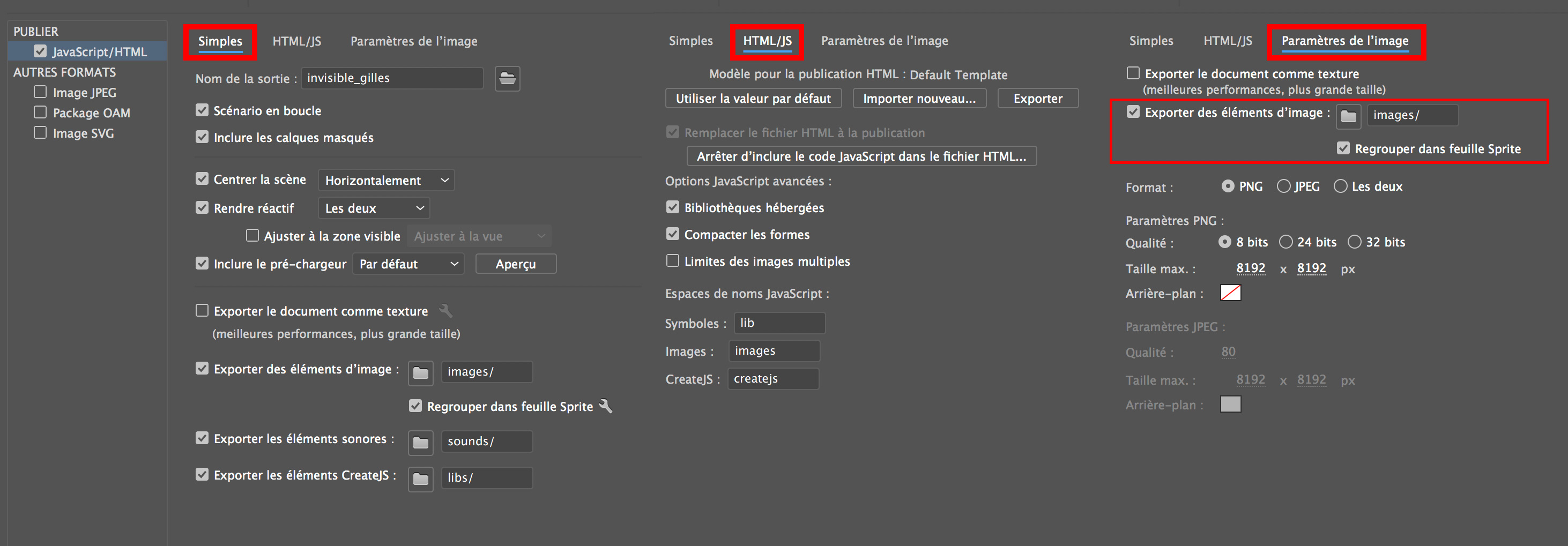
Task: Click JPEG Qualité value 80
Action: click(1228, 352)
